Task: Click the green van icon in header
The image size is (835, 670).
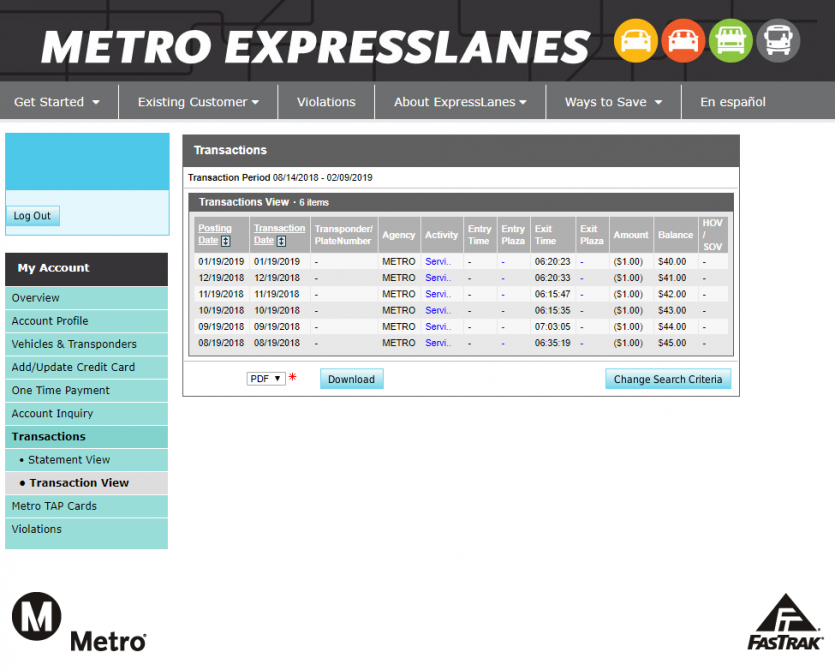Action: (731, 41)
